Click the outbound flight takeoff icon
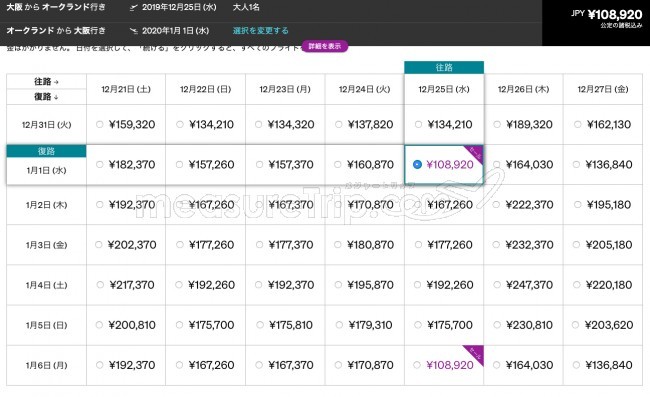Viewport: 650px width, 397px height. (x=133, y=7)
